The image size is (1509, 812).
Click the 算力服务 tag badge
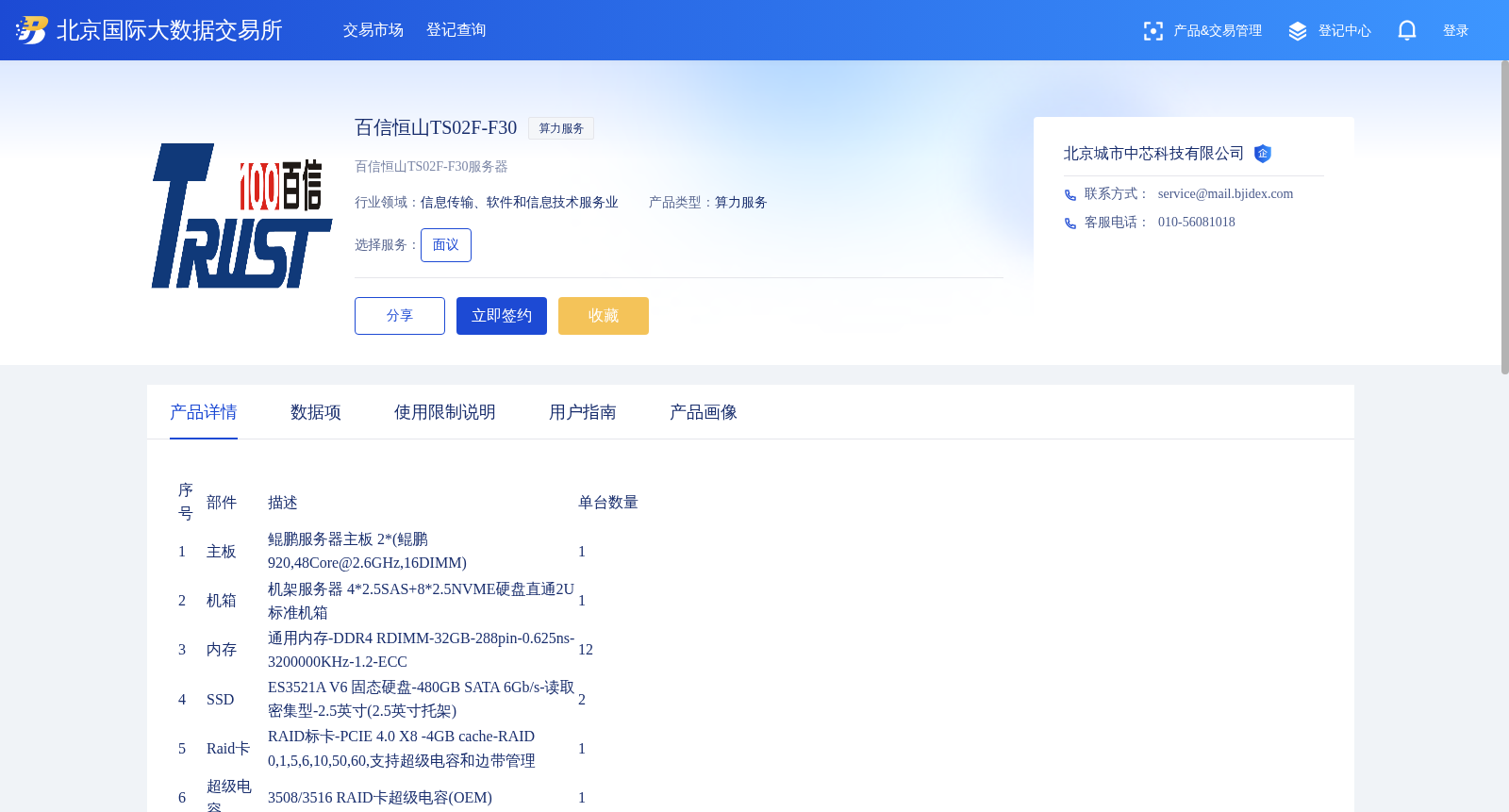[x=561, y=128]
